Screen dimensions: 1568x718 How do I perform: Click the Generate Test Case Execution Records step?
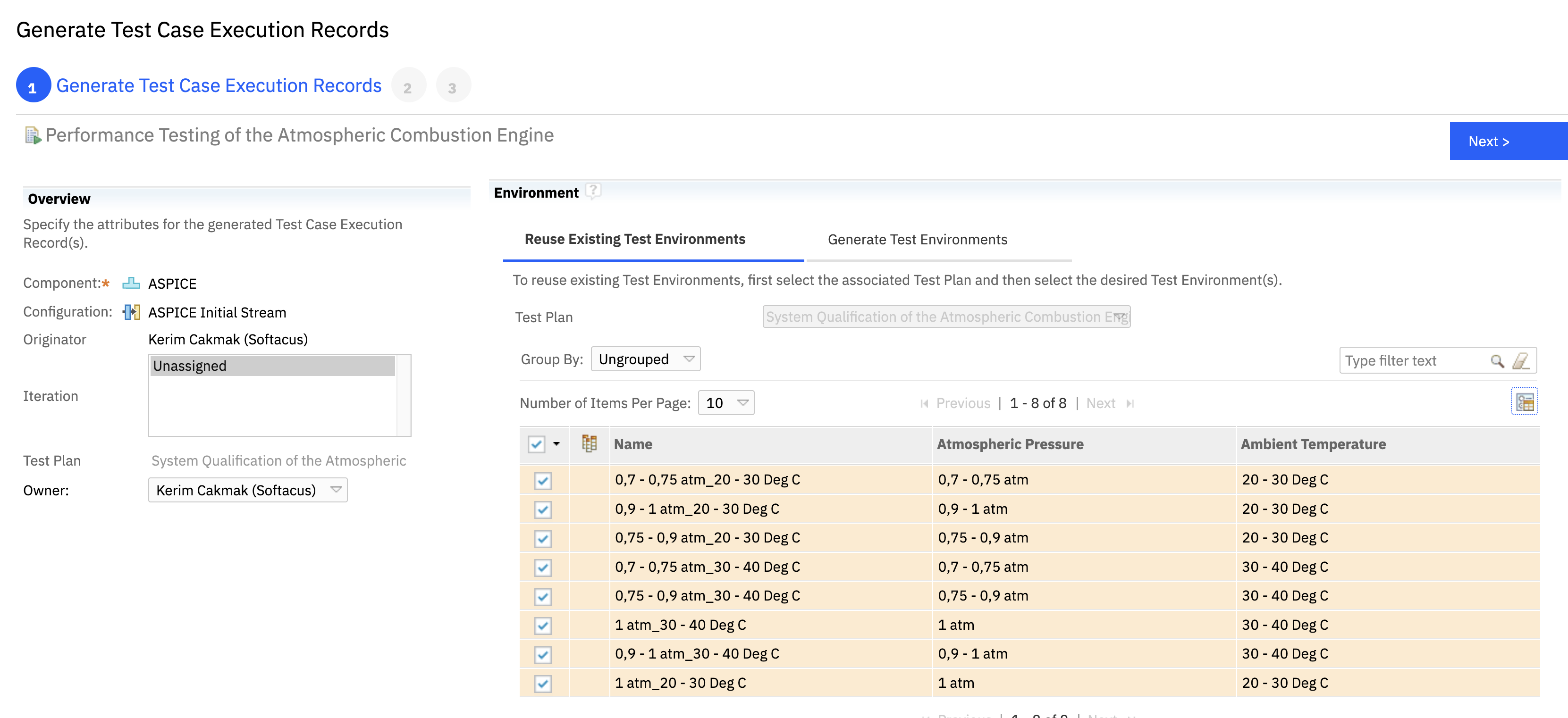pos(219,85)
